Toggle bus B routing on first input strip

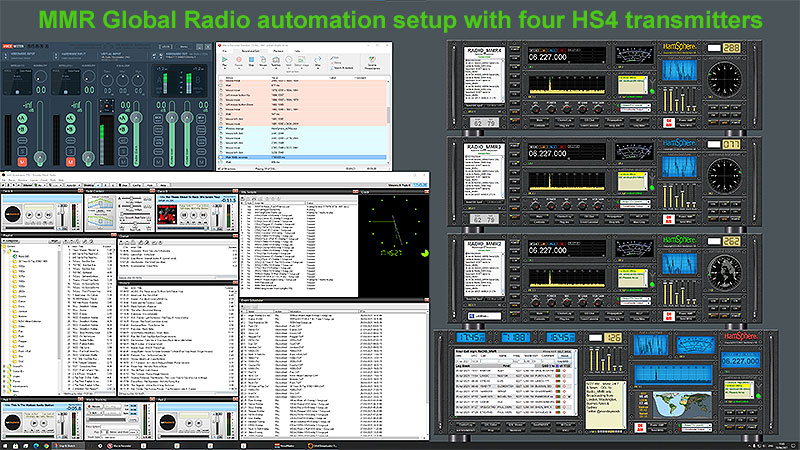(x=22, y=129)
